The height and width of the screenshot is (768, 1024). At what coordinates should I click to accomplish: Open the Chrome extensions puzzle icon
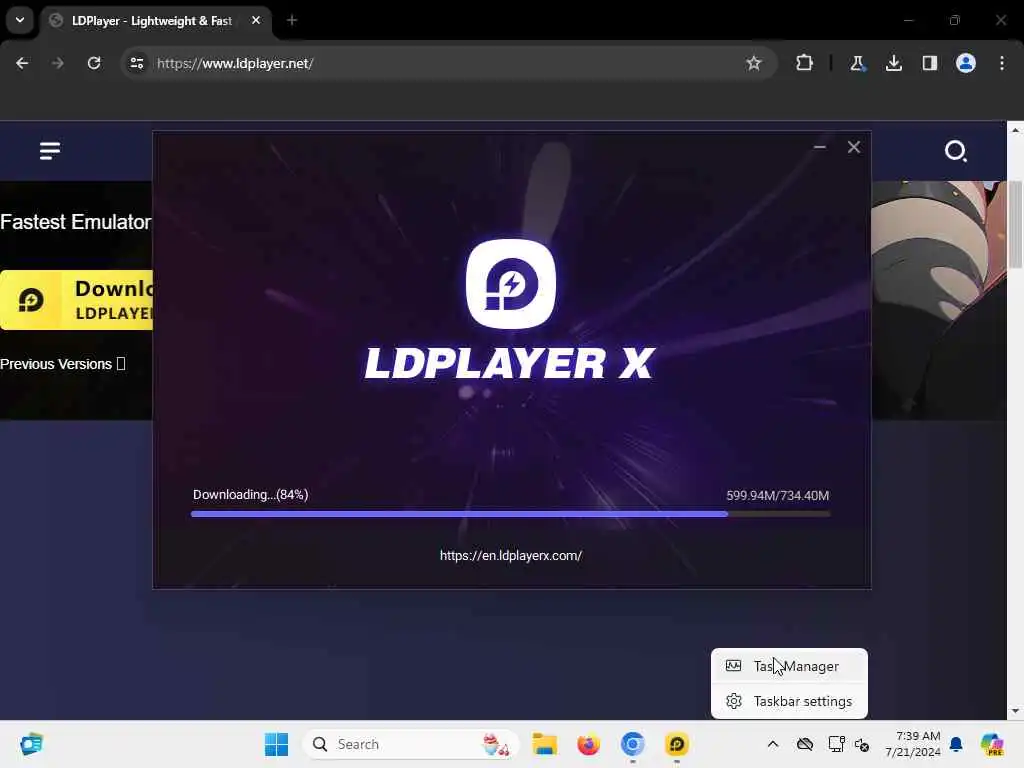[805, 63]
